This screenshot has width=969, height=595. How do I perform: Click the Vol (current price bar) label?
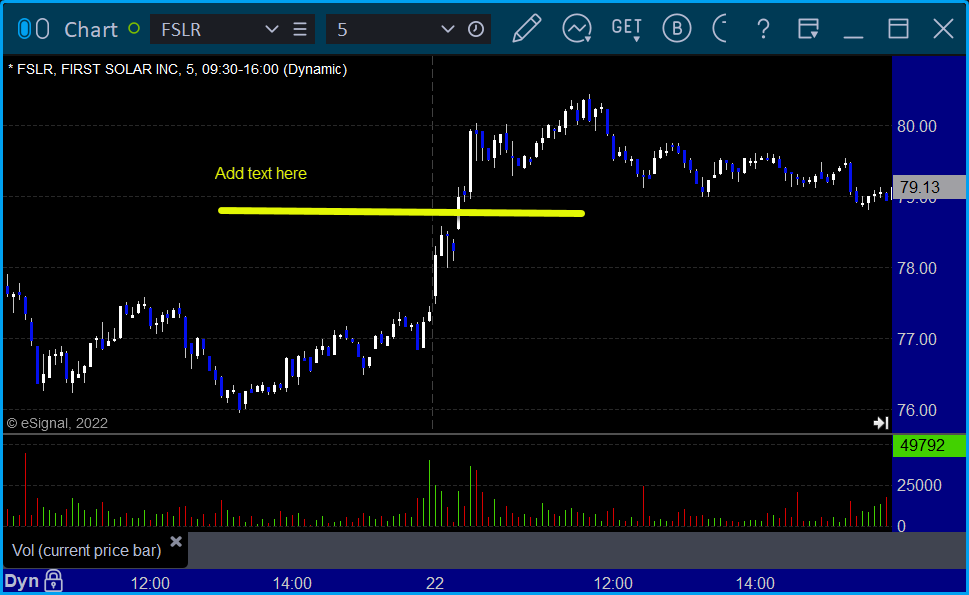[x=87, y=550]
